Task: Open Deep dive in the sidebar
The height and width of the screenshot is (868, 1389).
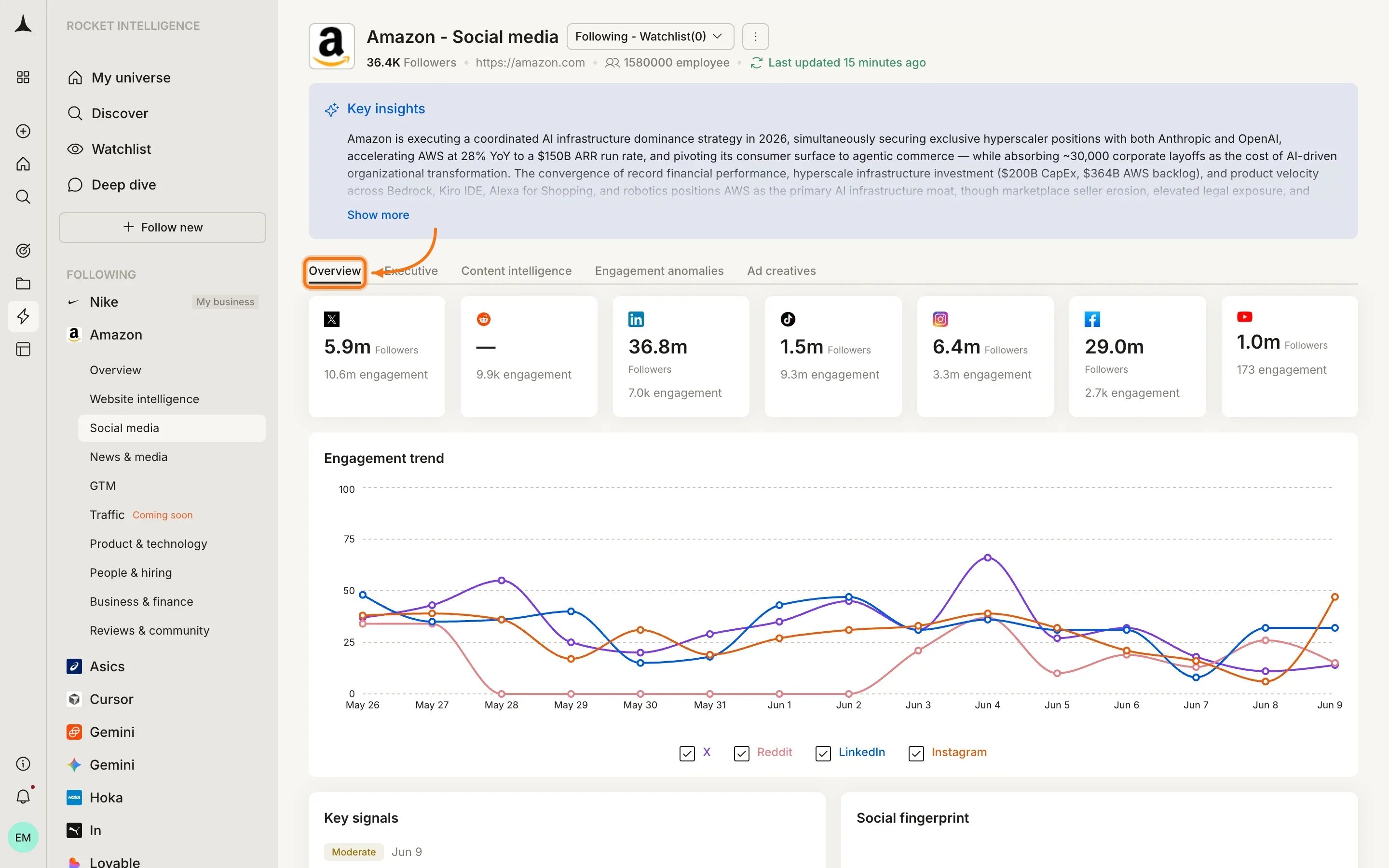Action: pyautogui.click(x=123, y=185)
